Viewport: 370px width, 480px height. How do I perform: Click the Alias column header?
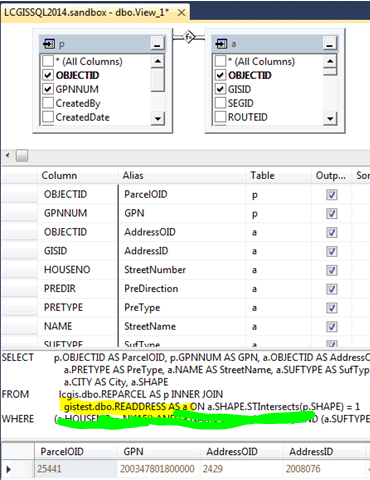coord(182,176)
